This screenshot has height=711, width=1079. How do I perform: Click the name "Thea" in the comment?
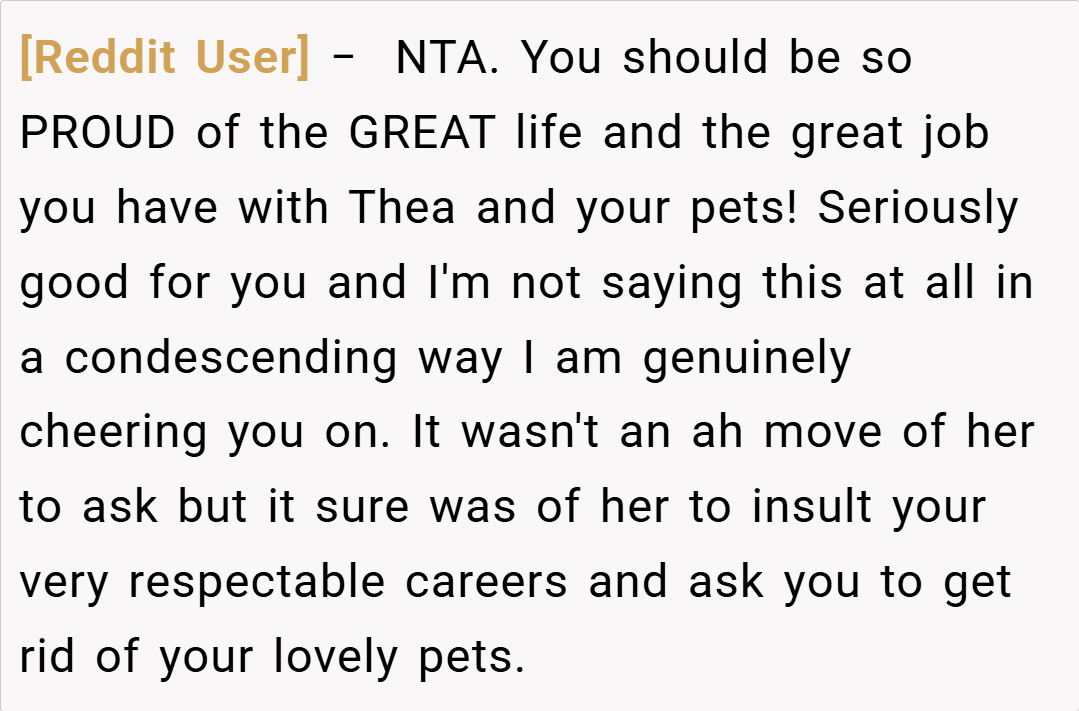pos(402,208)
